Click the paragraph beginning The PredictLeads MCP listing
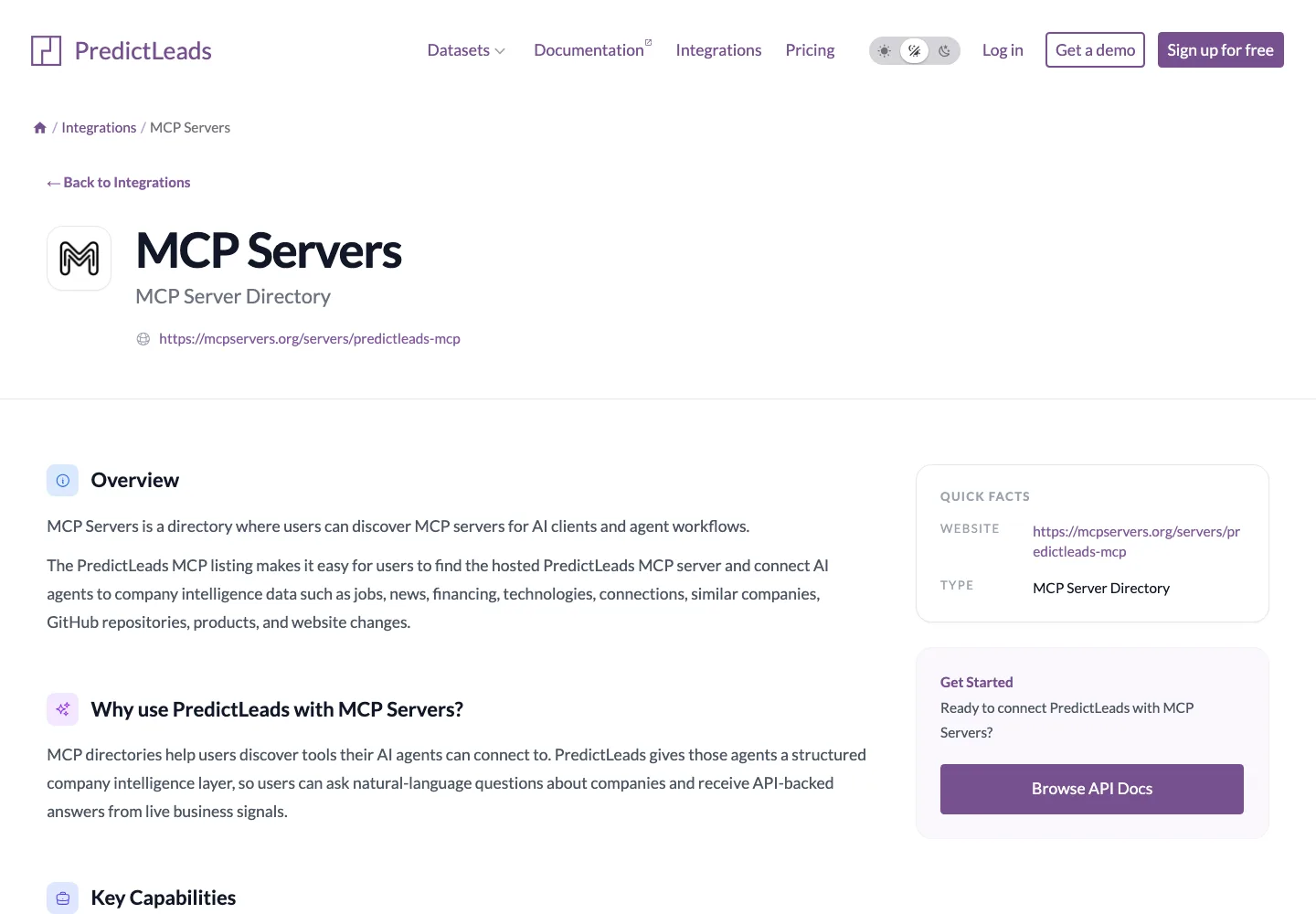1316x914 pixels. click(438, 594)
